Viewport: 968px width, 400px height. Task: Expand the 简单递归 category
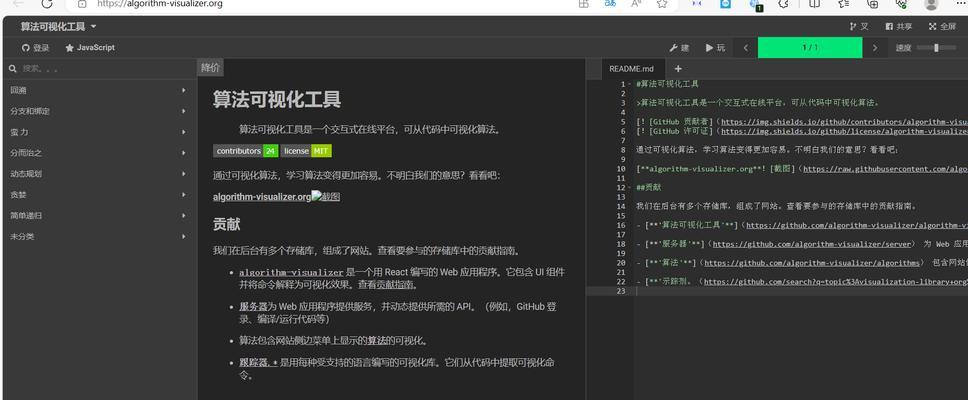(98, 215)
